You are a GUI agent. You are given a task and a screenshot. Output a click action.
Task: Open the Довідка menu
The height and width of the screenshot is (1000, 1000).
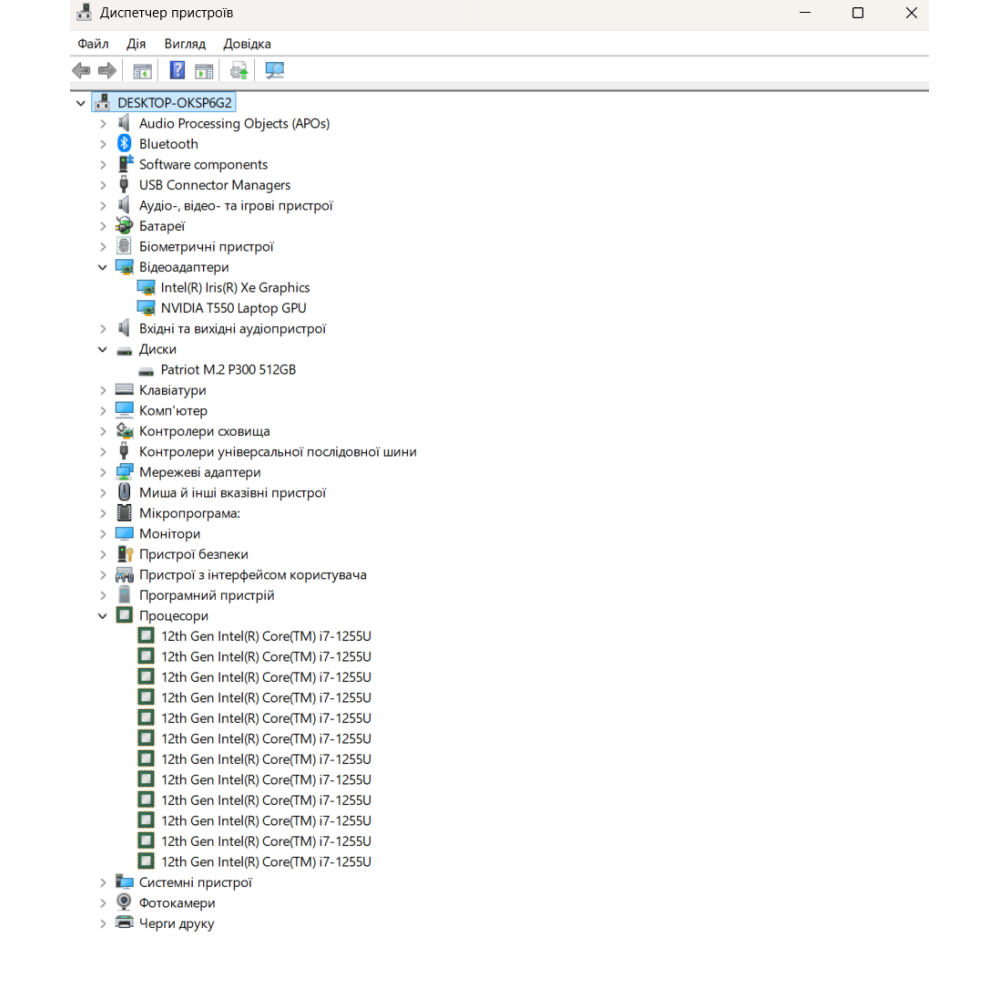tap(247, 44)
